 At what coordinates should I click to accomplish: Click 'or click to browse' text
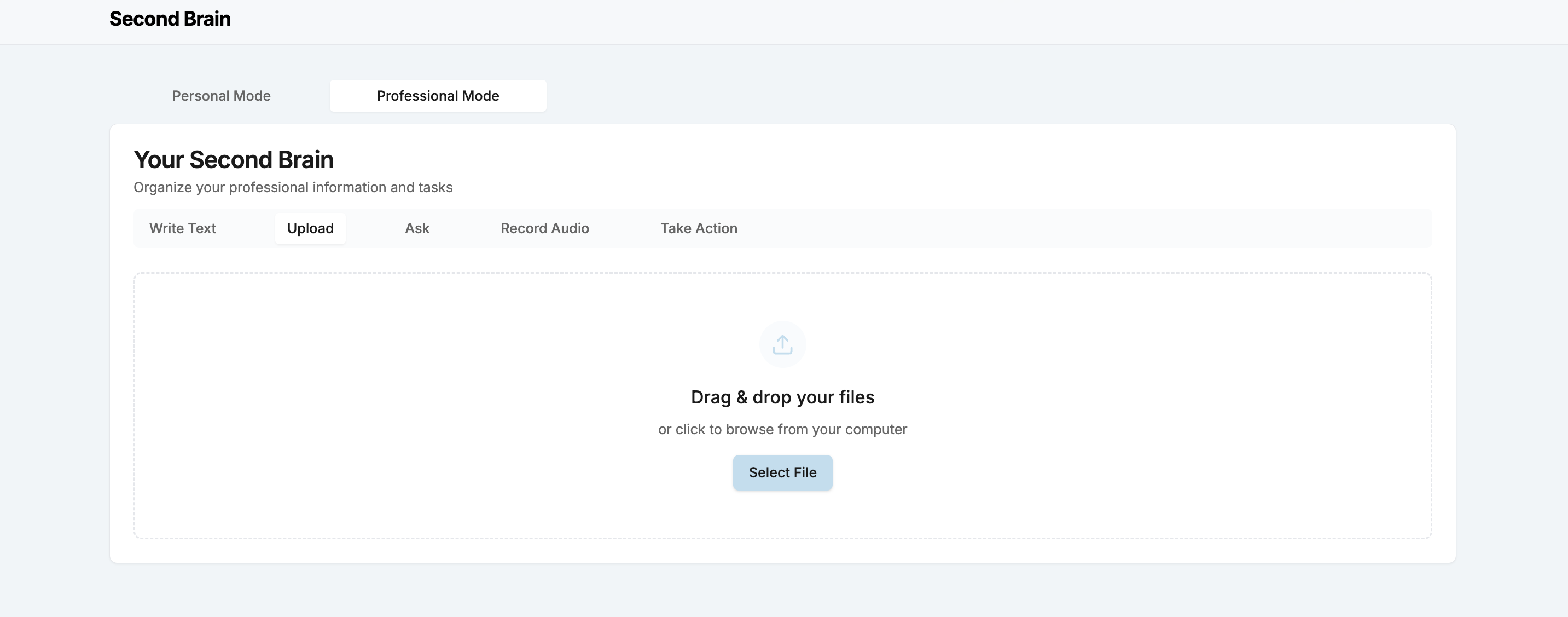click(x=782, y=429)
